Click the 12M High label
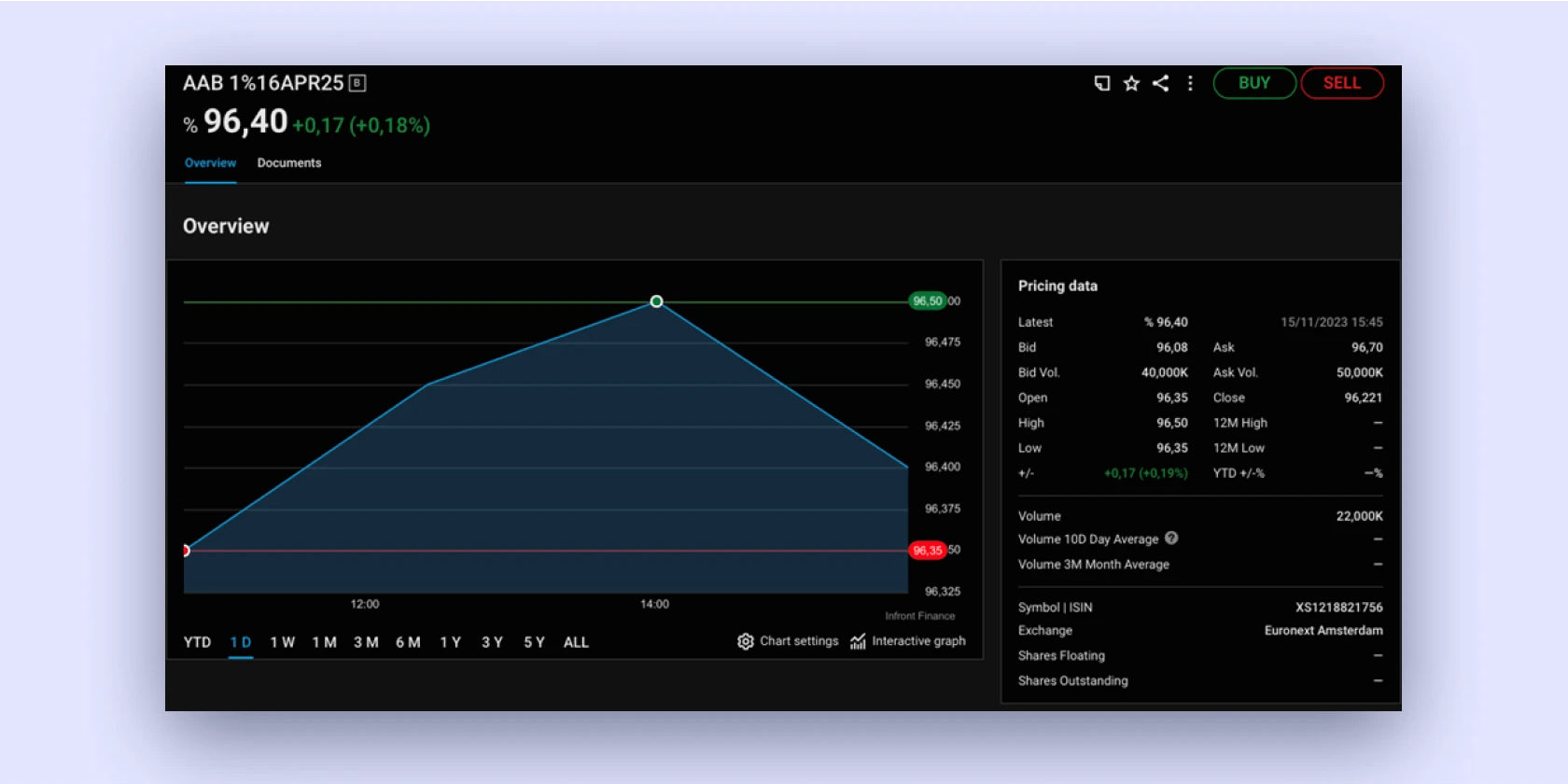The height and width of the screenshot is (784, 1568). tap(1240, 423)
